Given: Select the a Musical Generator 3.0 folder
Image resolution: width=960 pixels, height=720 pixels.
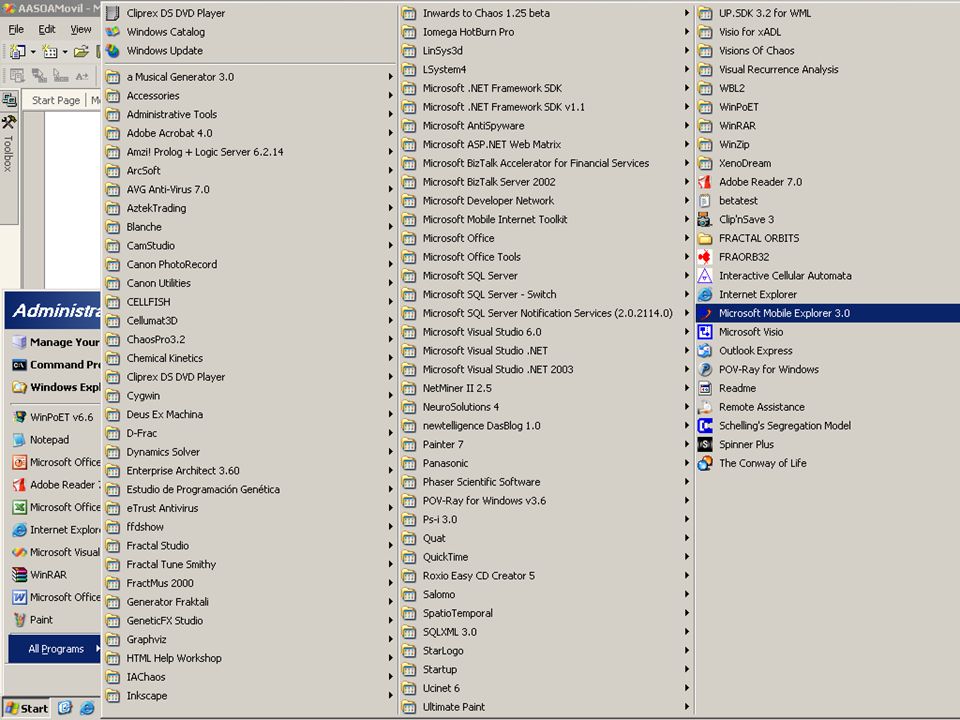Looking at the screenshot, I should click(x=249, y=77).
